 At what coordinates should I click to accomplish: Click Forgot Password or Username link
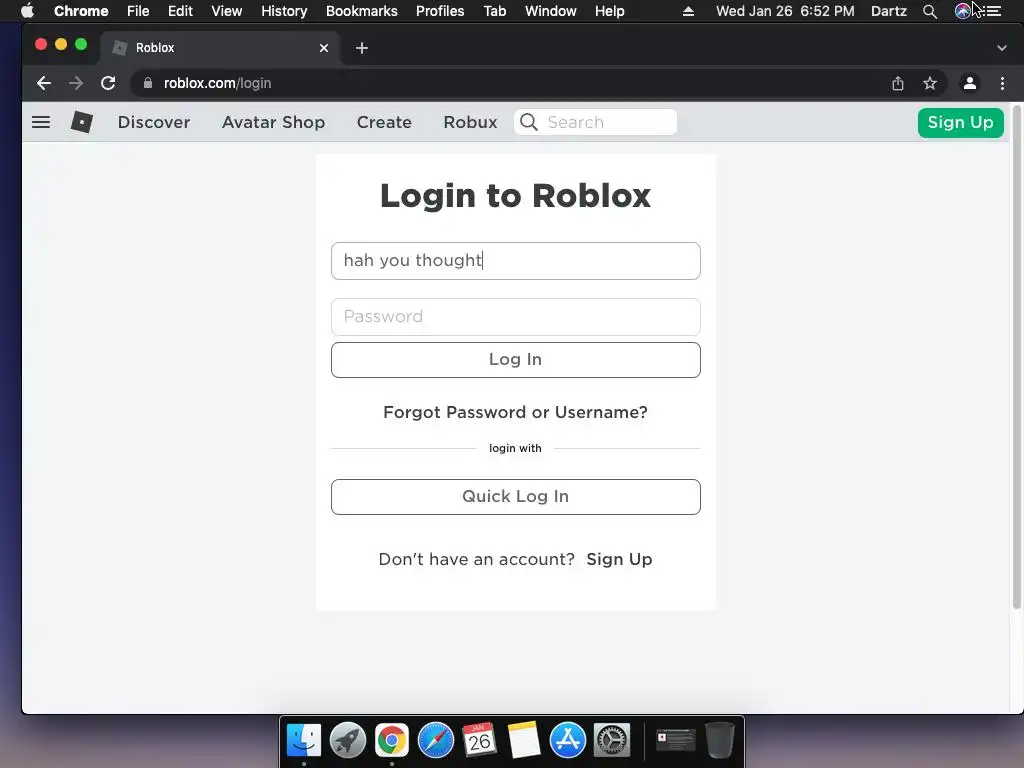[515, 412]
